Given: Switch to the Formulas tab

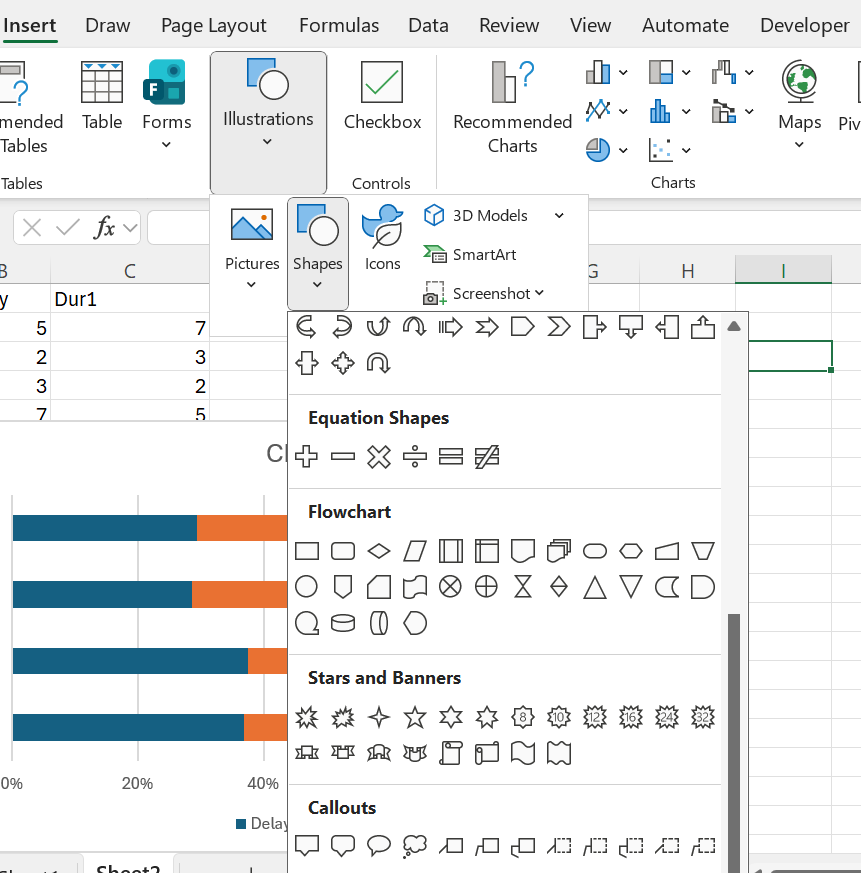Looking at the screenshot, I should pyautogui.click(x=339, y=25).
